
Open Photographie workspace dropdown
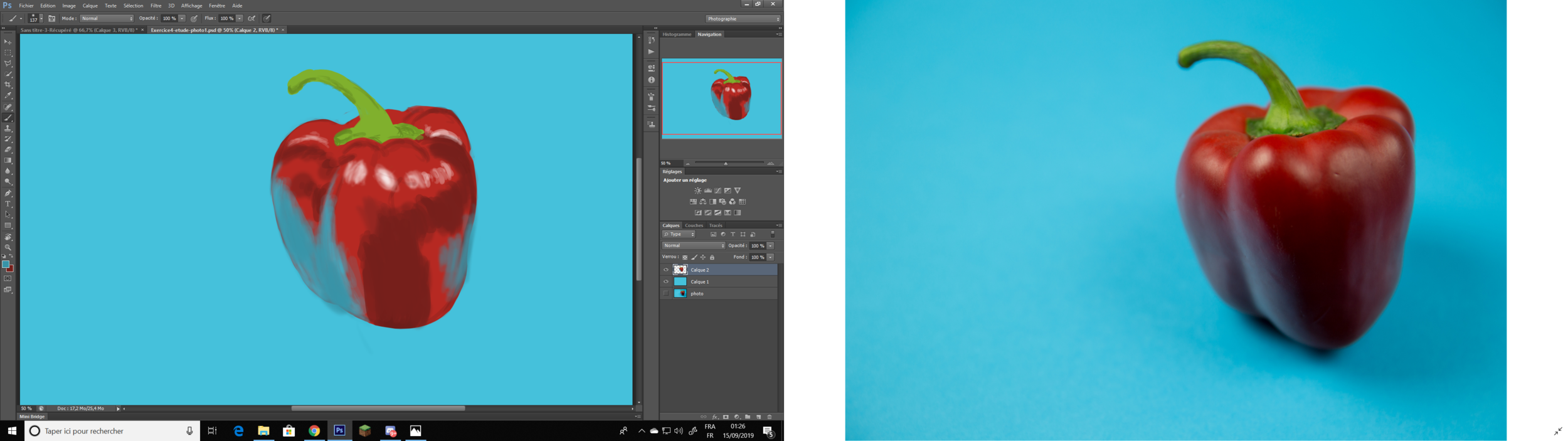point(743,19)
